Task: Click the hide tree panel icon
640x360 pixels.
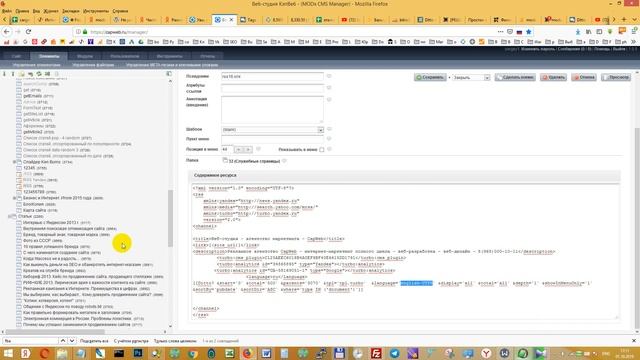Action: click(169, 74)
